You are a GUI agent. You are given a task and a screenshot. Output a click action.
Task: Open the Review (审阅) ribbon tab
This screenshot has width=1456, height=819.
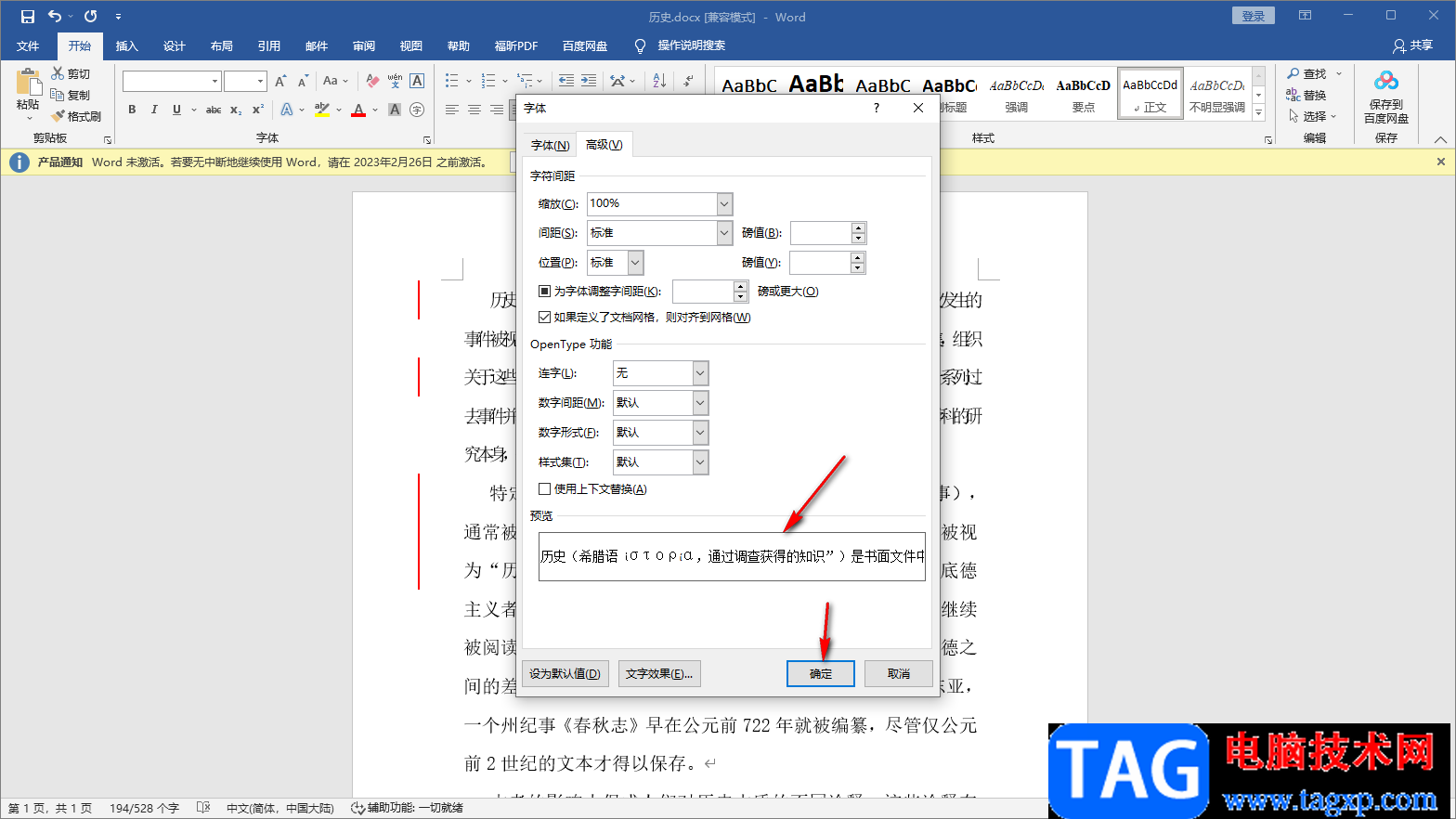point(364,45)
